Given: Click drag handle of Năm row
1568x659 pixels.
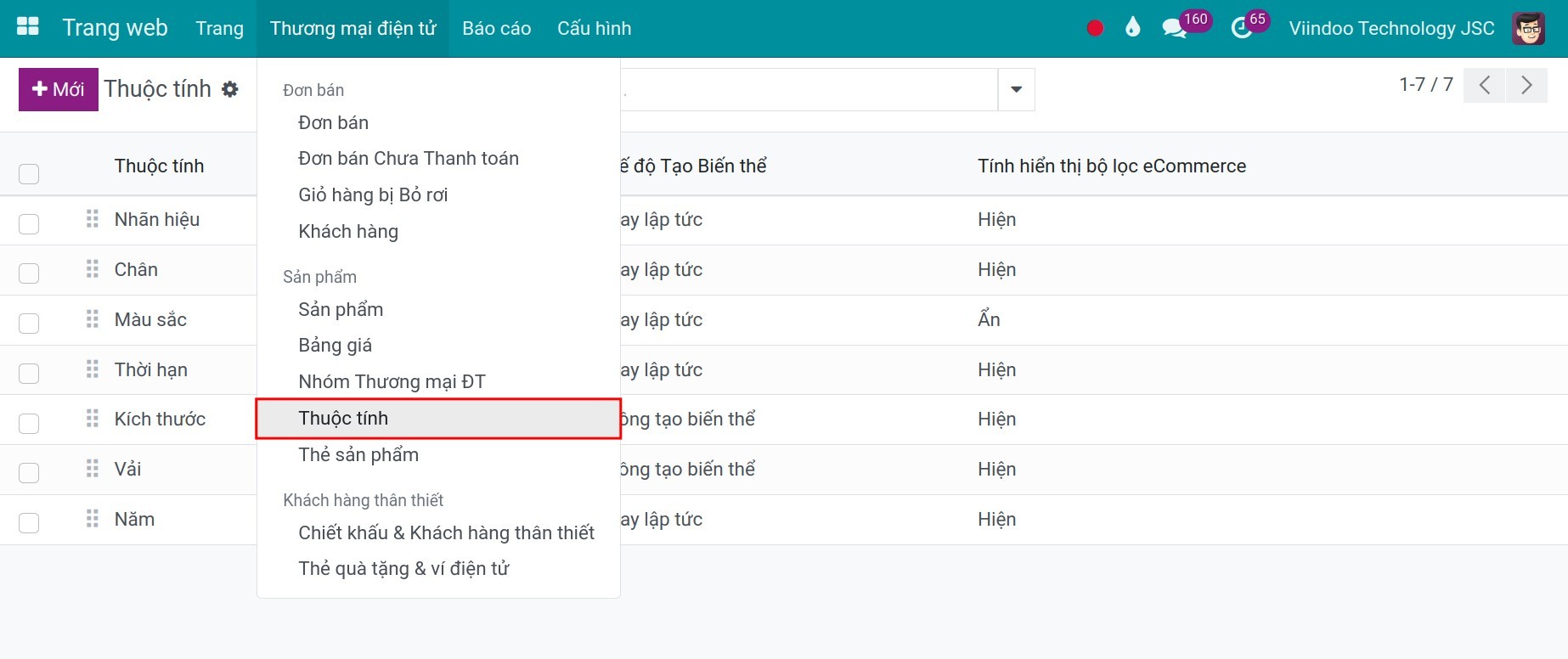Looking at the screenshot, I should tap(93, 519).
